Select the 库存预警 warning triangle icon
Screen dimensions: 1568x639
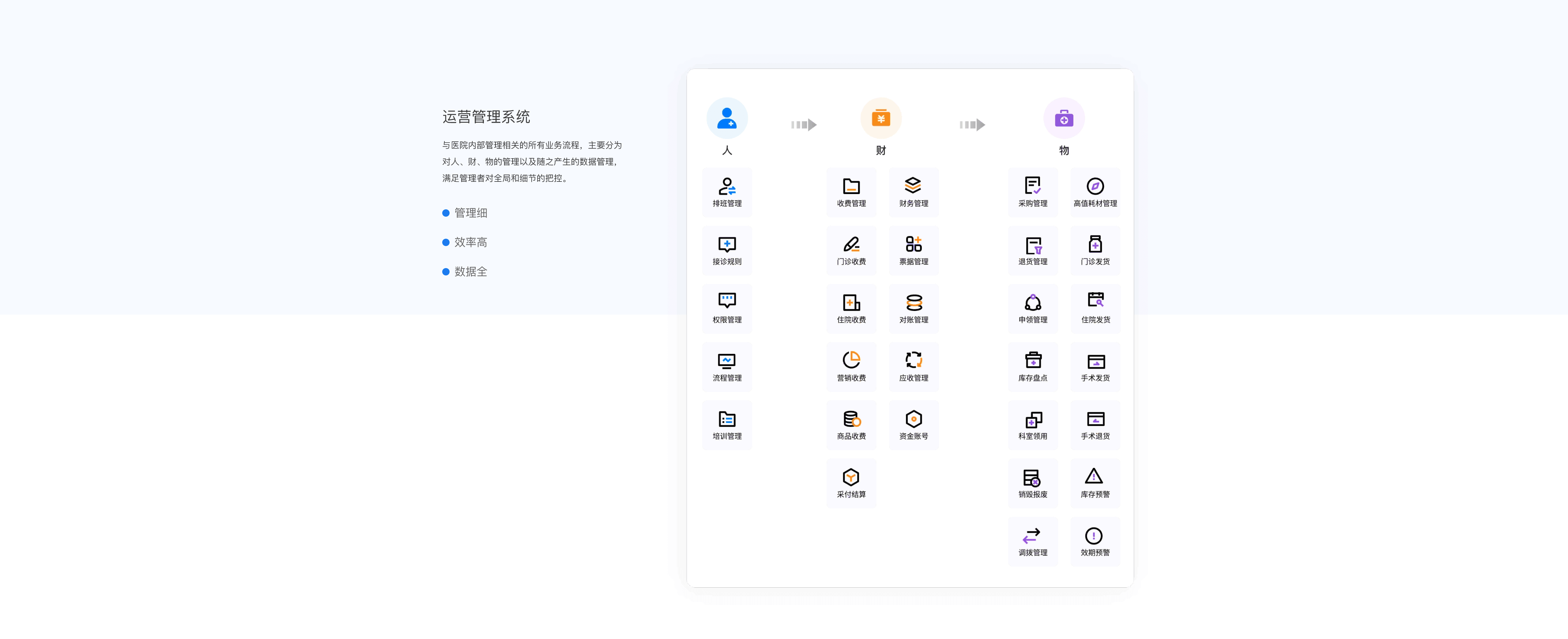pyautogui.click(x=1094, y=476)
